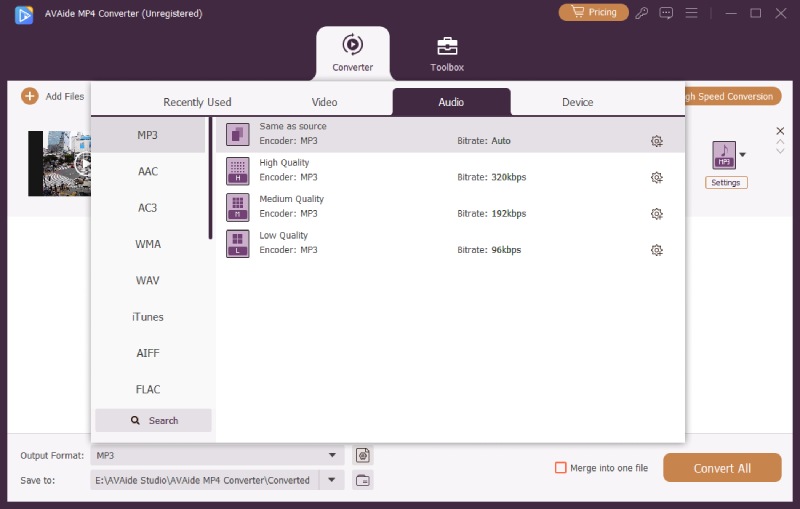Expand the Output Format dropdown
This screenshot has height=509, width=800.
pos(332,455)
